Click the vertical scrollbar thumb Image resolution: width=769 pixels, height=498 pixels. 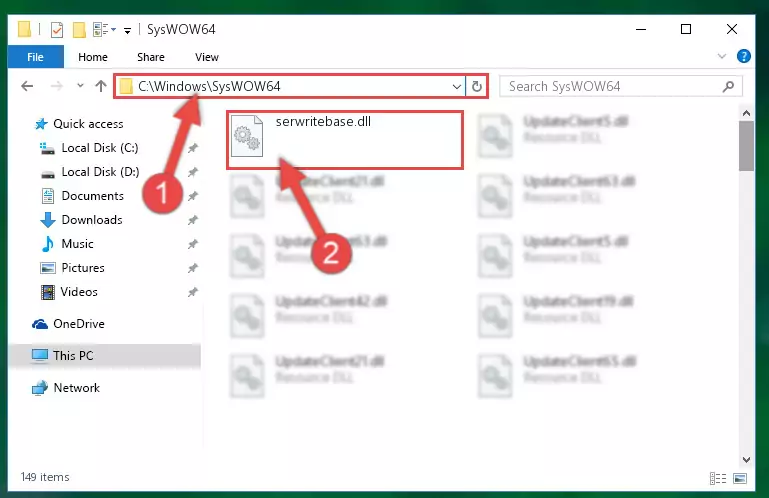(746, 146)
